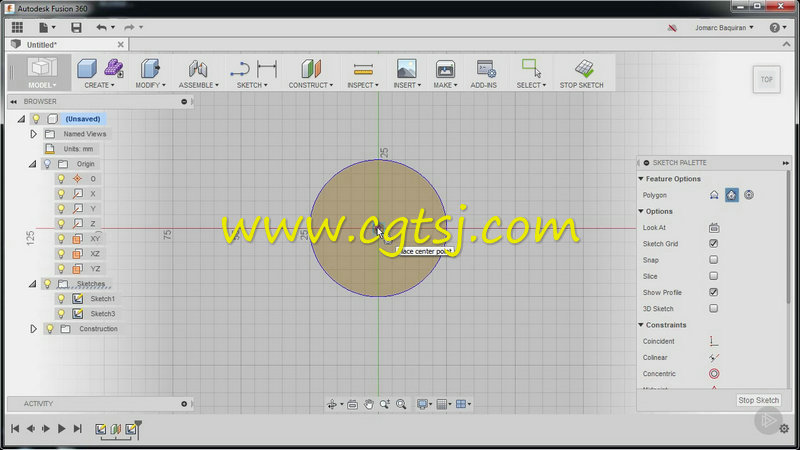
Task: Collapse the Origin folder
Action: 32,164
